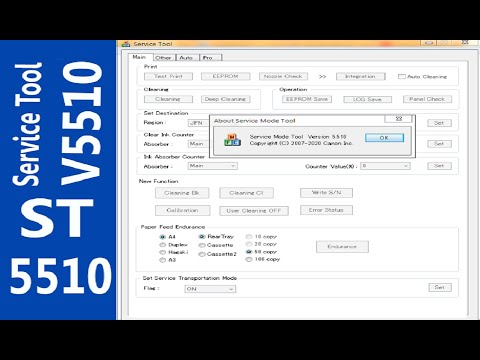Click the Test Print button
Screen dimensions: 480x360
pos(168,76)
